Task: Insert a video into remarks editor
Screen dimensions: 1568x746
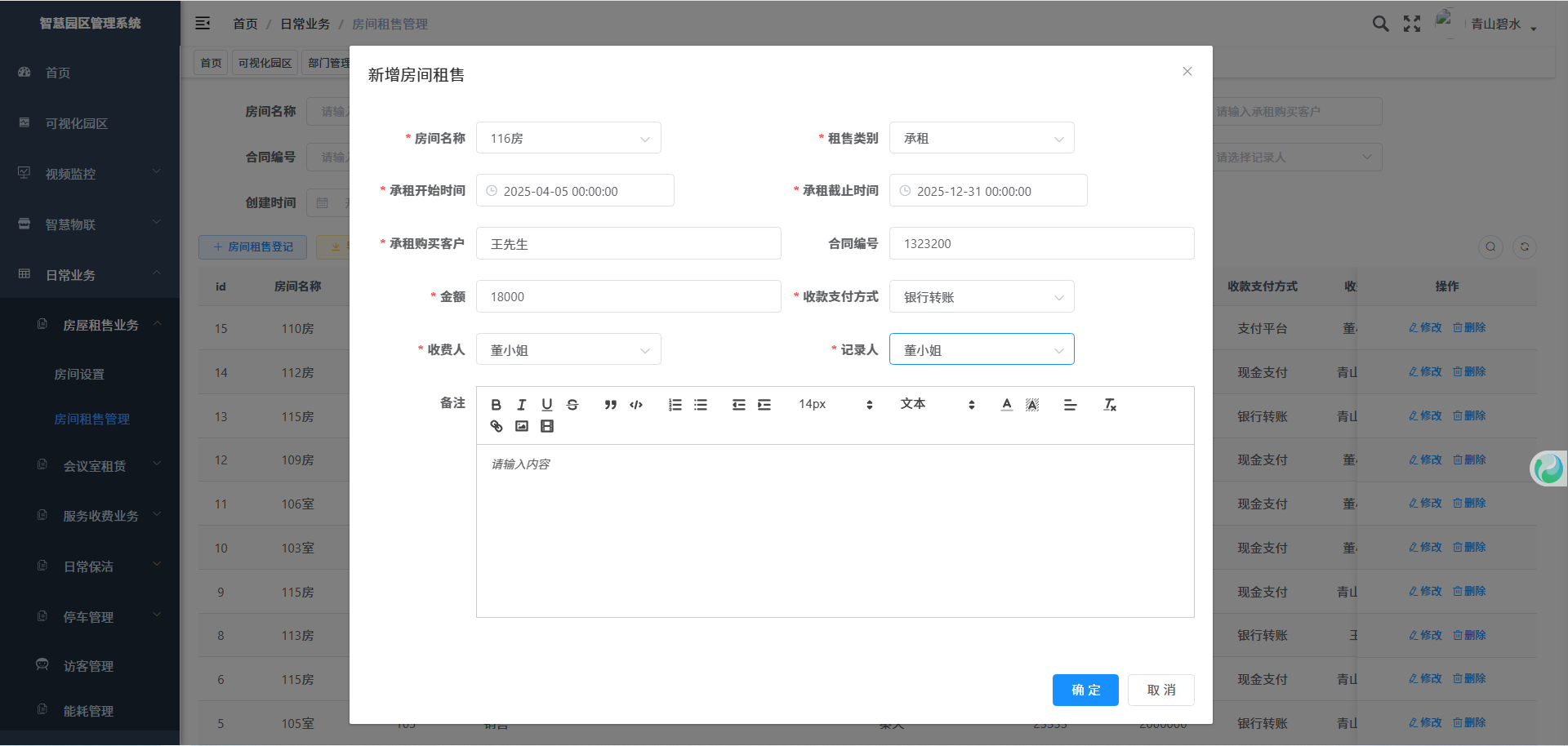Action: [x=547, y=426]
